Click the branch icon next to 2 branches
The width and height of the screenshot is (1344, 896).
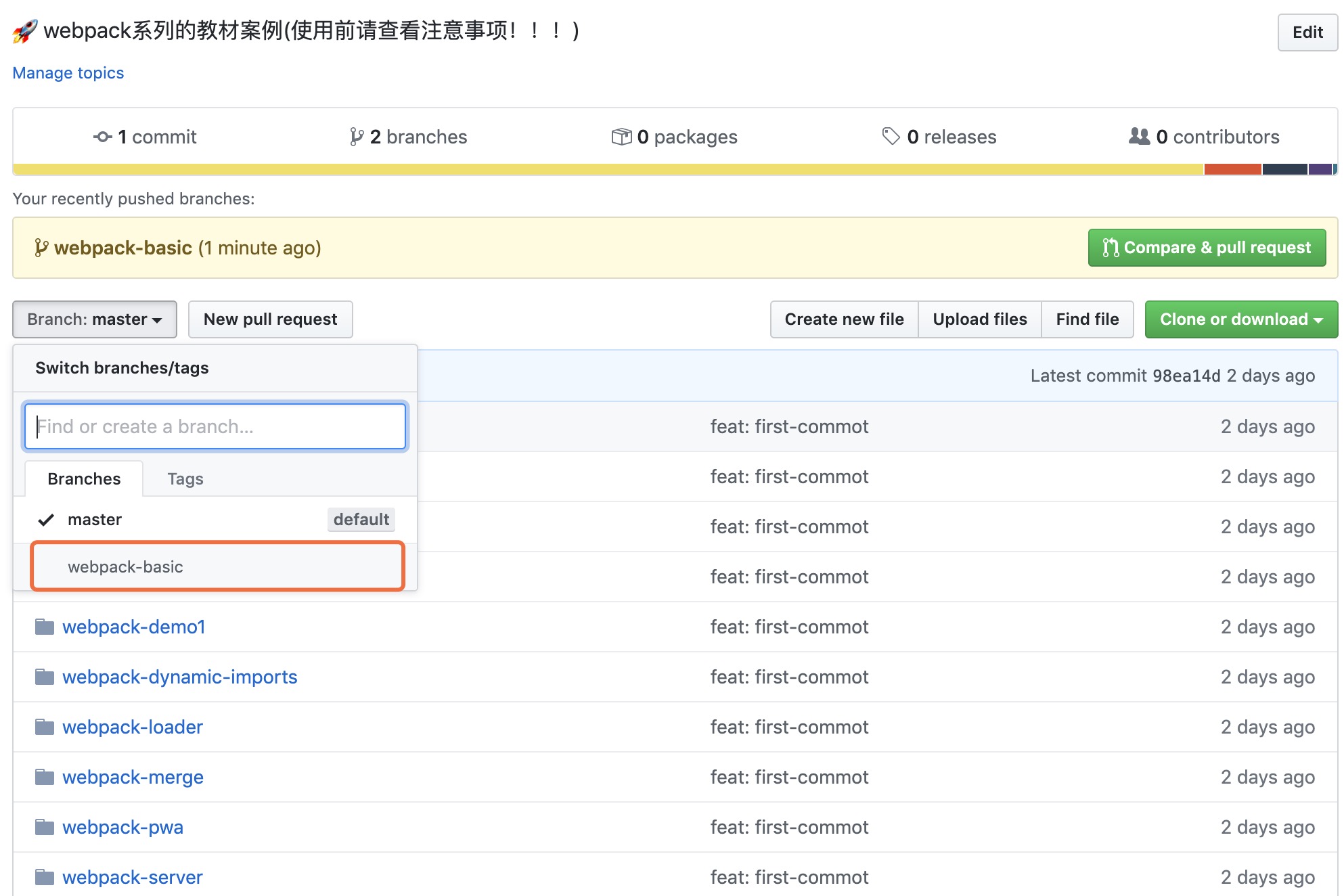coord(357,137)
